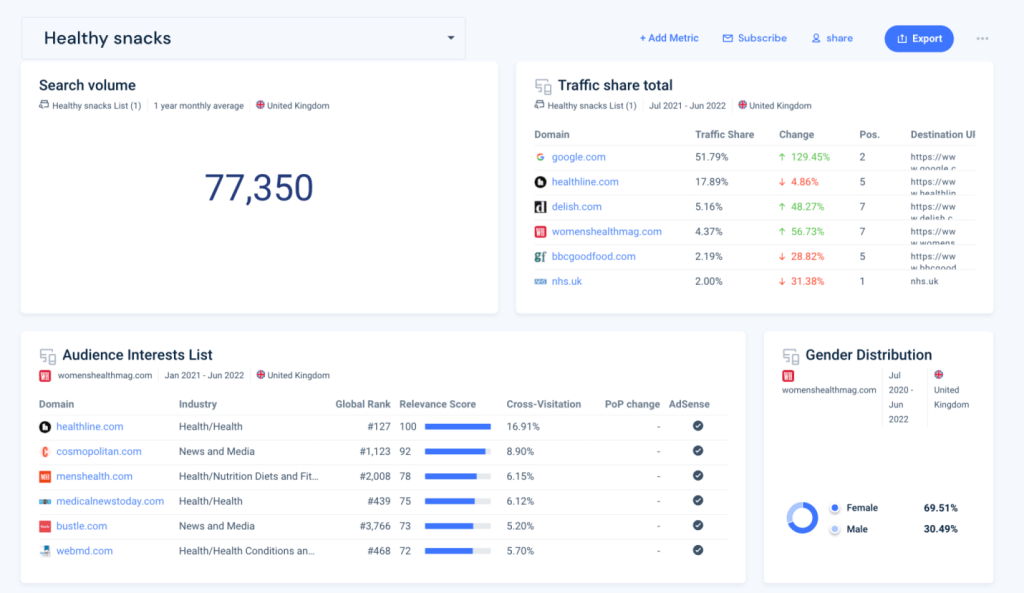This screenshot has width=1024, height=593.
Task: Open menshealth.com domain link
Action: coord(94,477)
